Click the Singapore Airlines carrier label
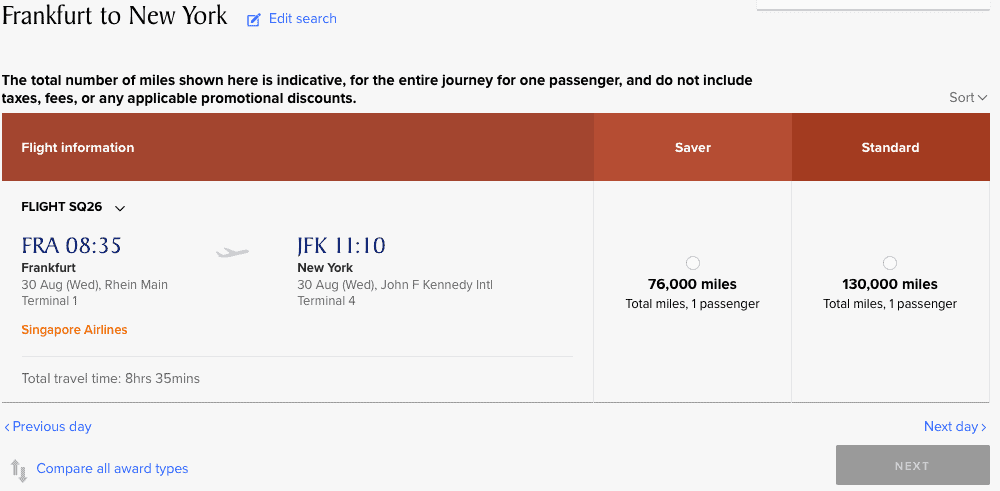Screen dimensions: 1000x491 75,330
